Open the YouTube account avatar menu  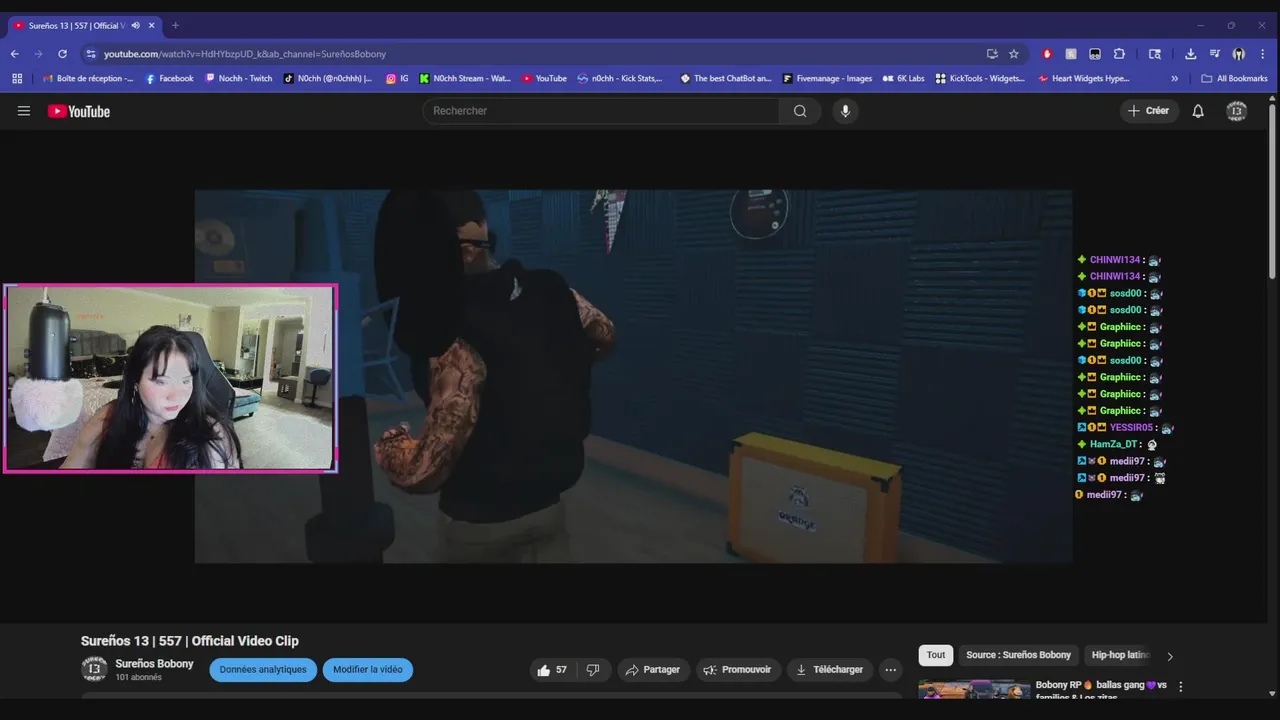[1237, 111]
